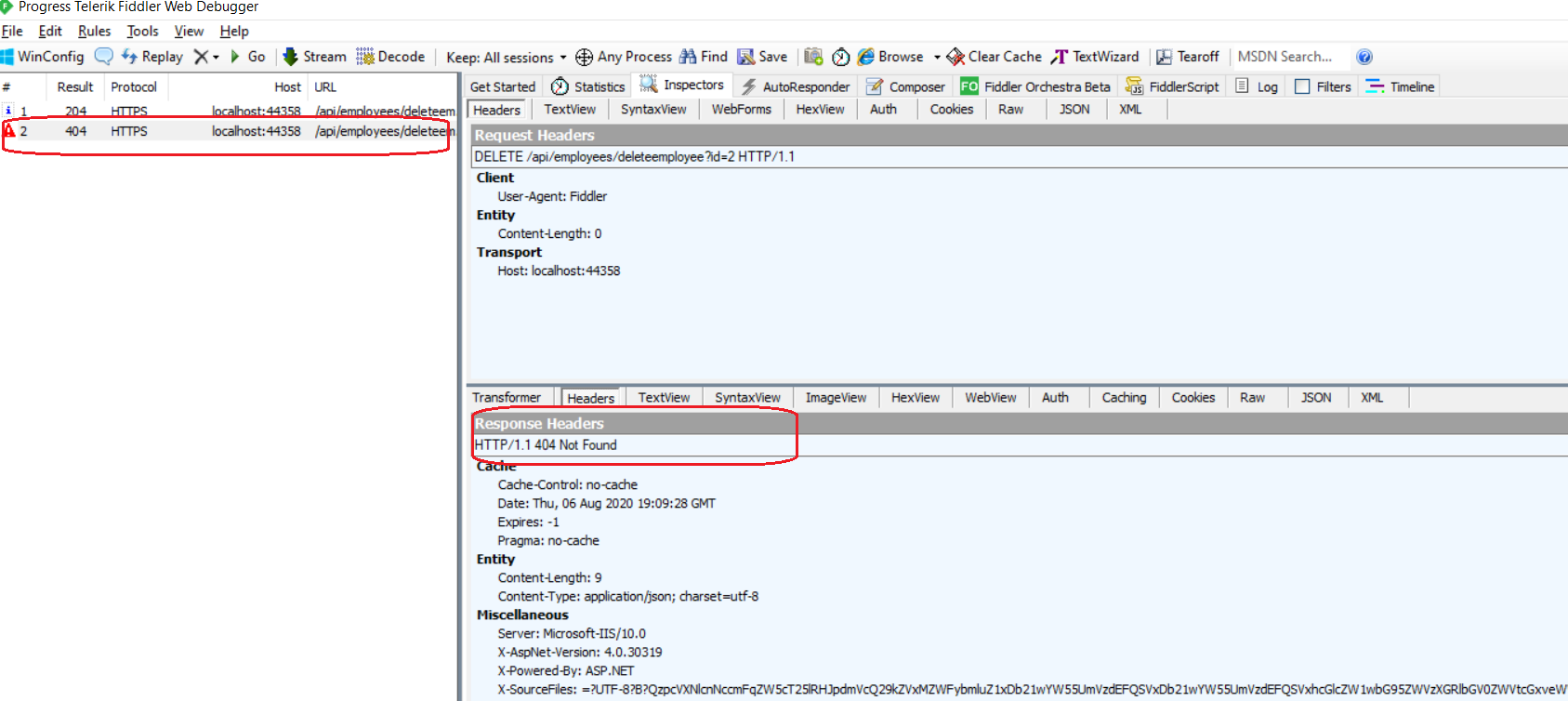Open the Help menu
Image resolution: width=1568 pixels, height=701 pixels.
click(x=234, y=31)
